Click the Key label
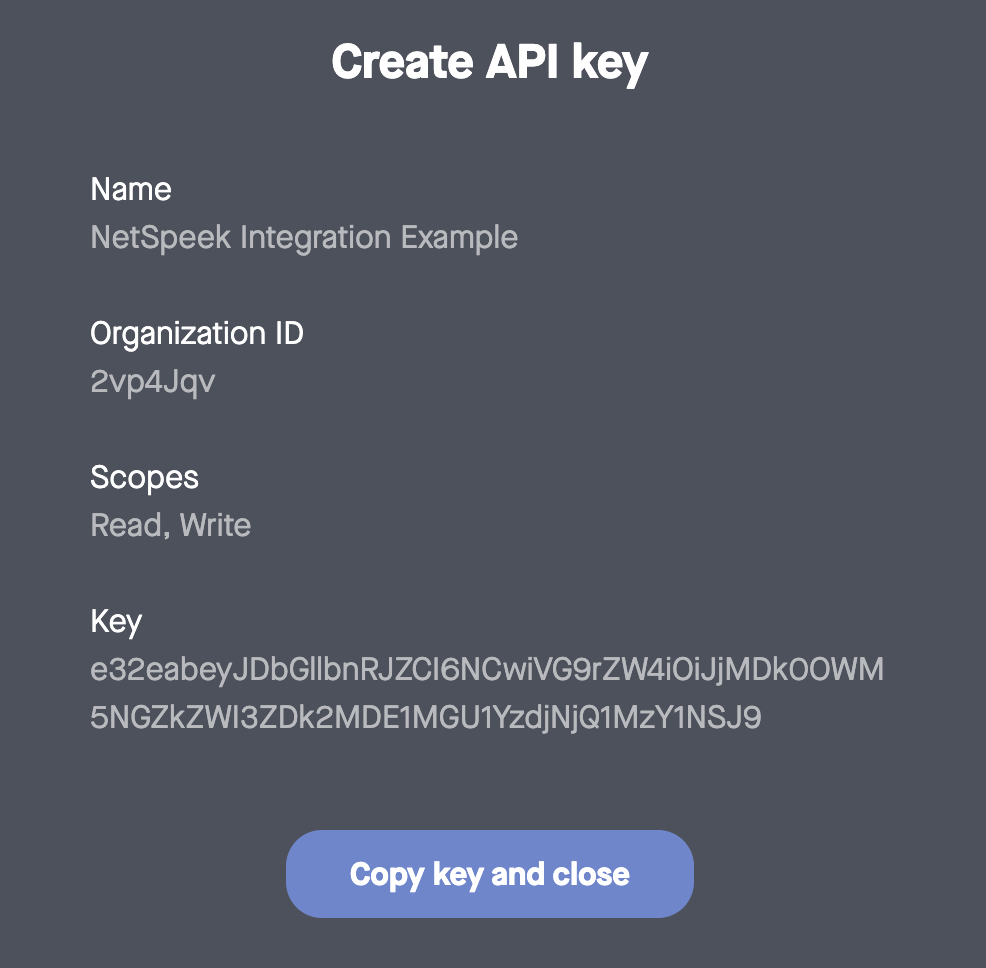 point(116,621)
